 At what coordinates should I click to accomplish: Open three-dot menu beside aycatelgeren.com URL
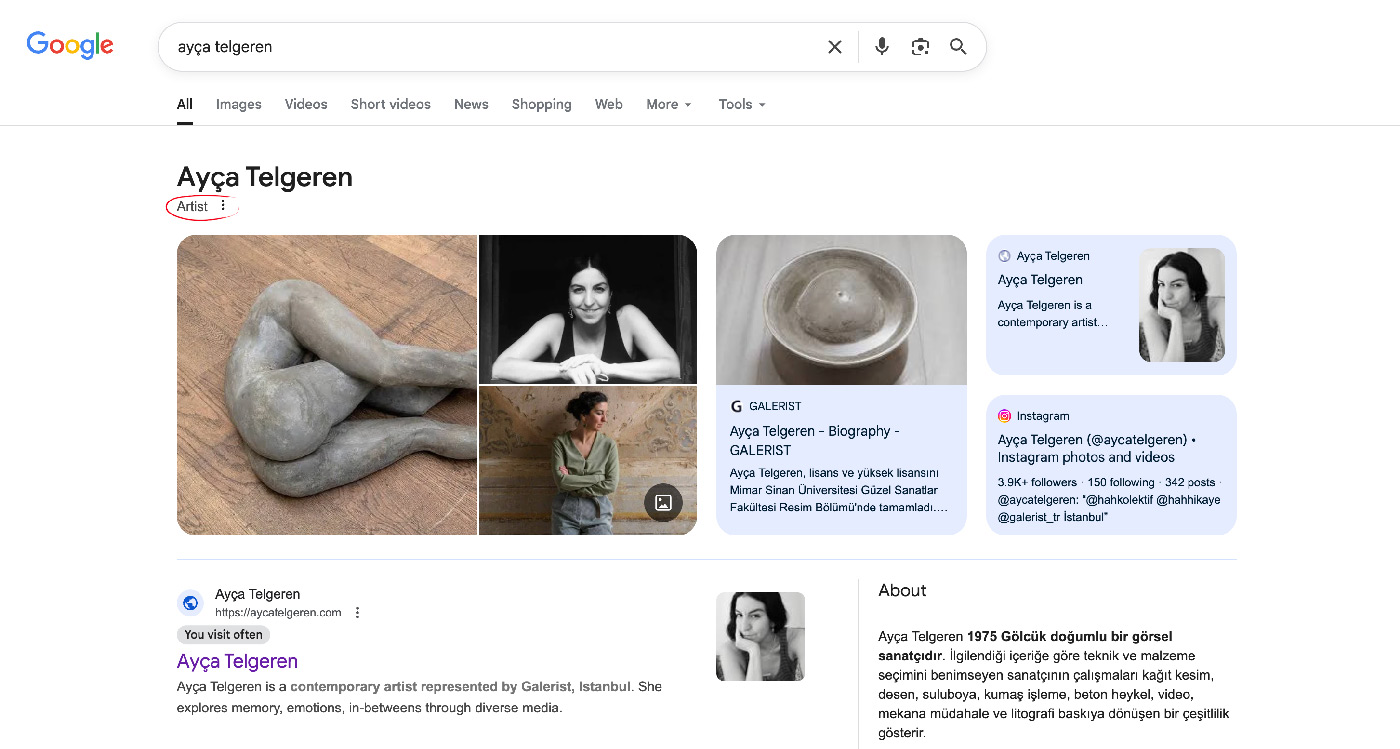point(357,613)
